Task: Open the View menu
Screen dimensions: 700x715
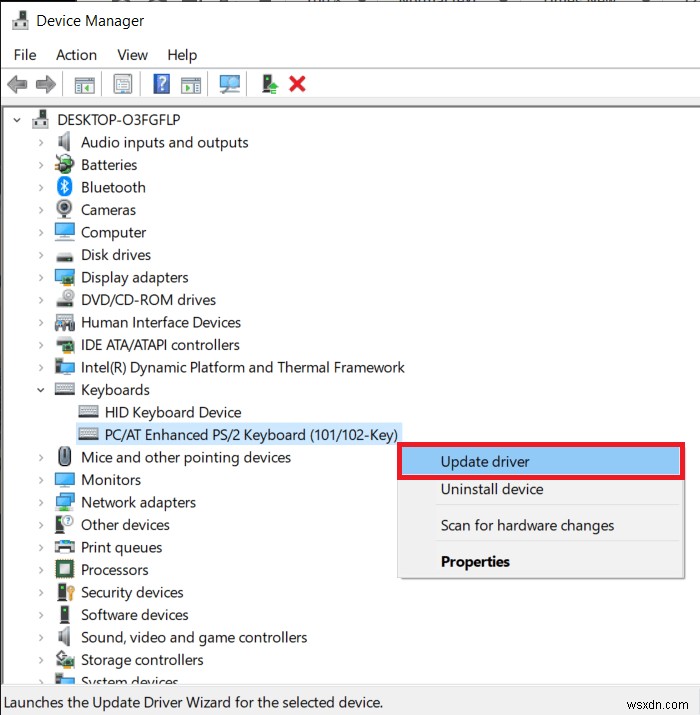Action: [132, 55]
